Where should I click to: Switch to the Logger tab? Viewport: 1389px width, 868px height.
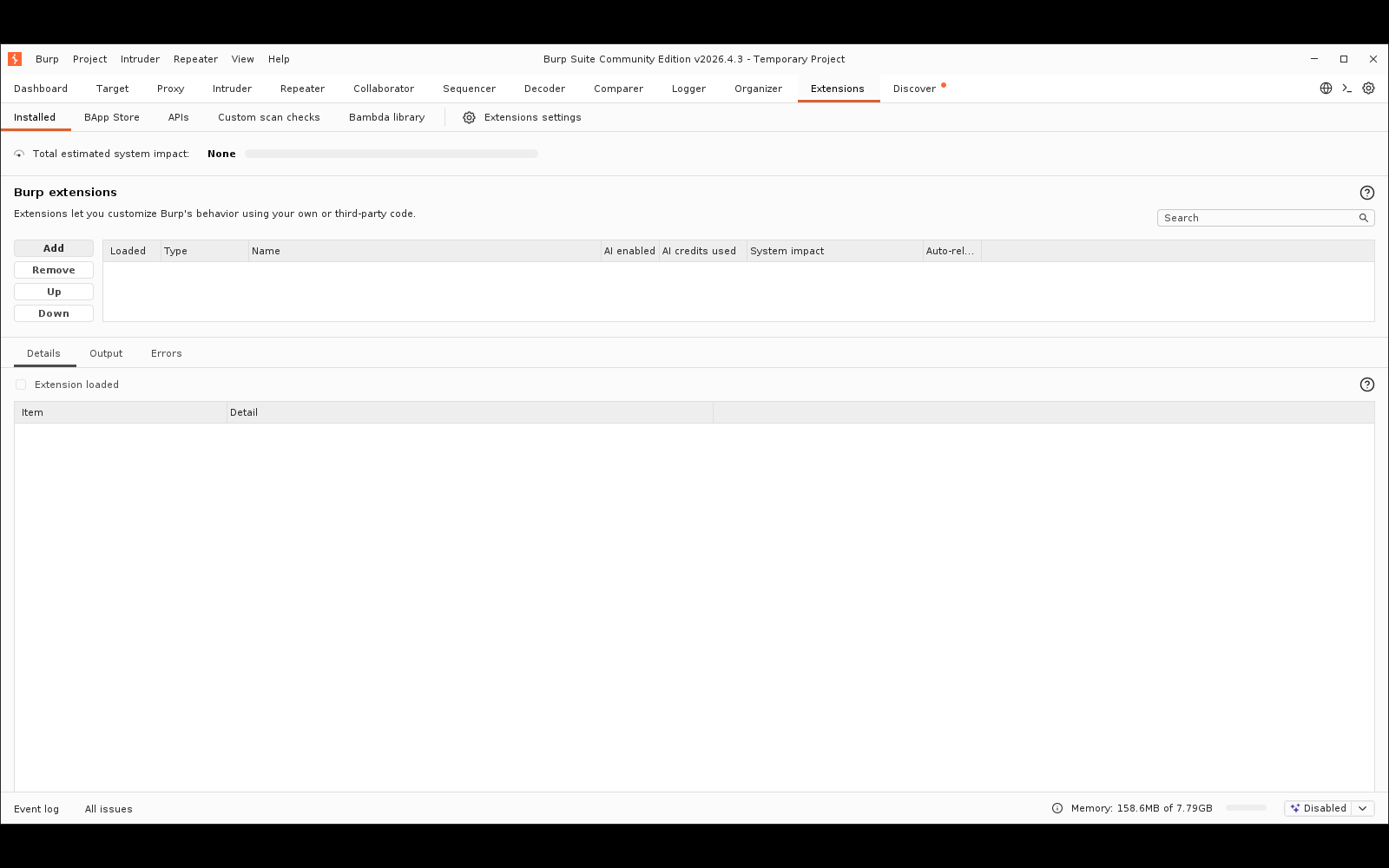click(688, 89)
